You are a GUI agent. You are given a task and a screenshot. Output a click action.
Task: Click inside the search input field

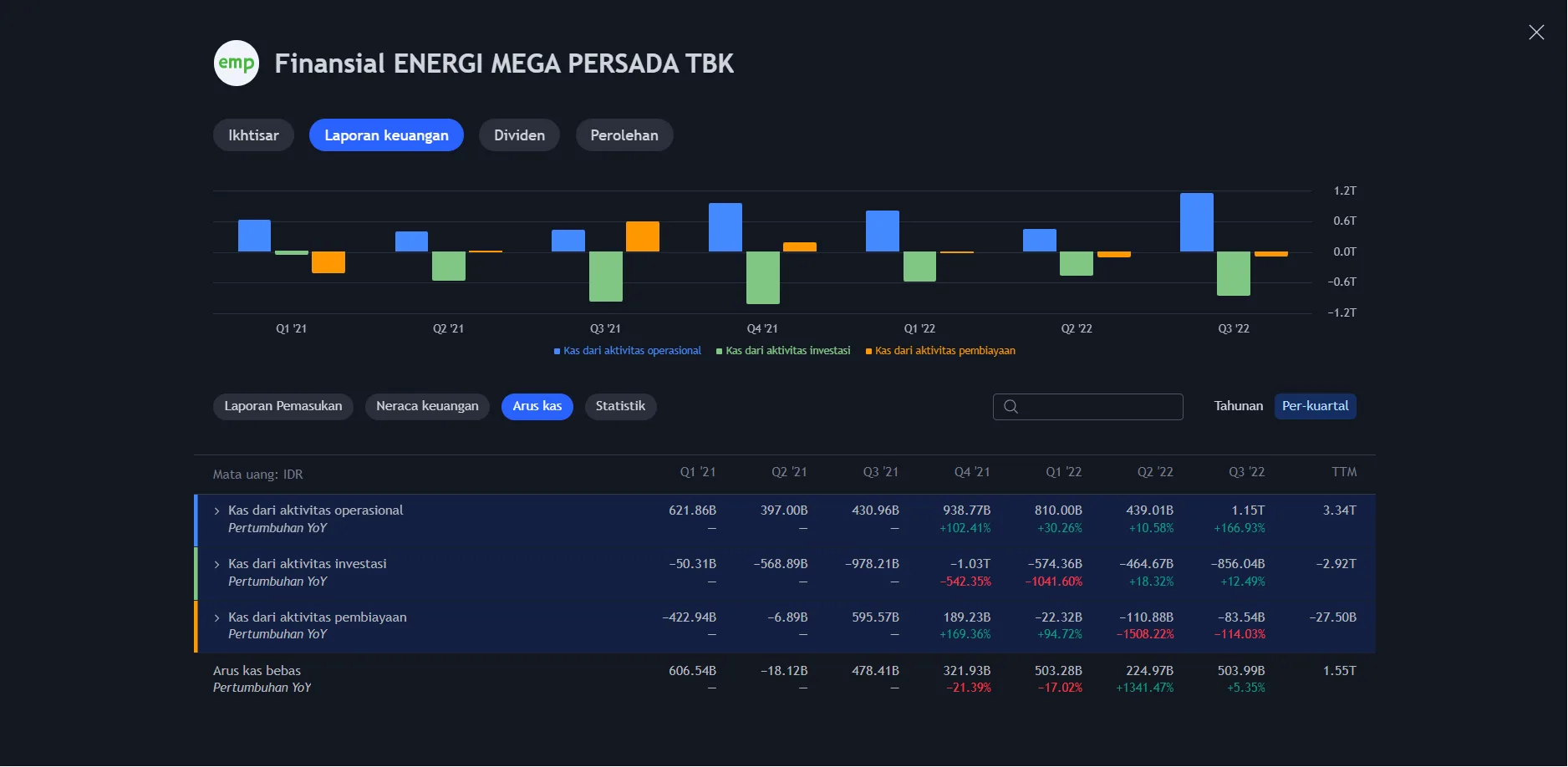point(1087,406)
